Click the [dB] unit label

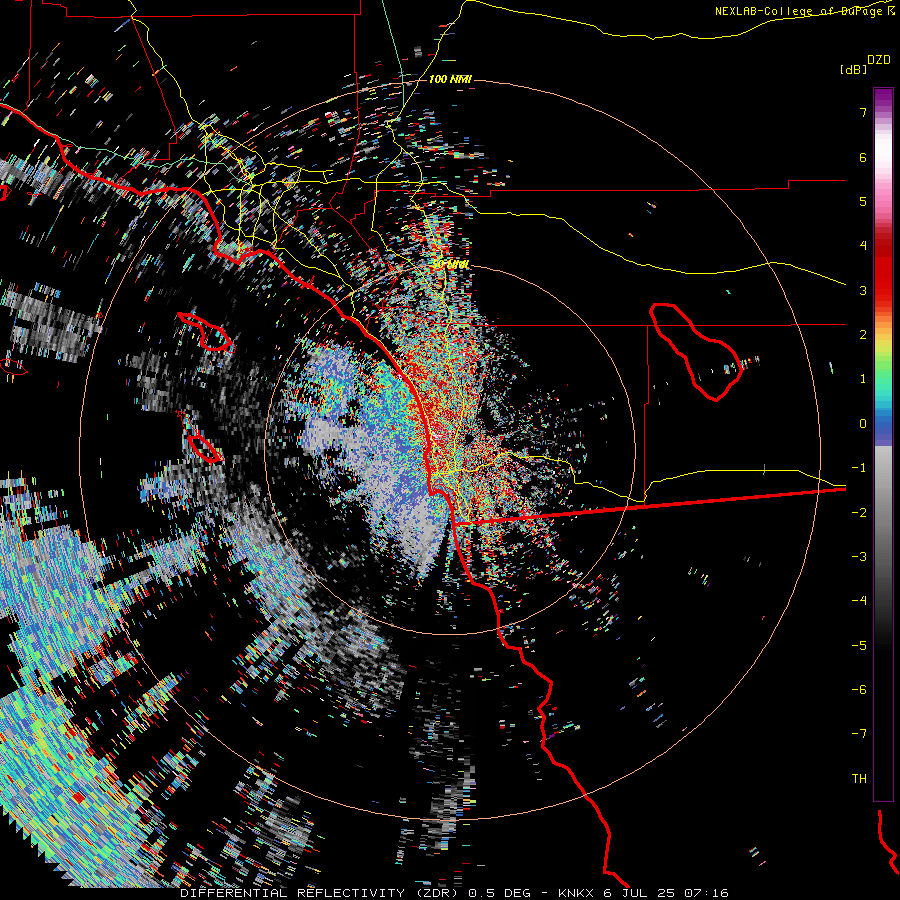coord(853,70)
